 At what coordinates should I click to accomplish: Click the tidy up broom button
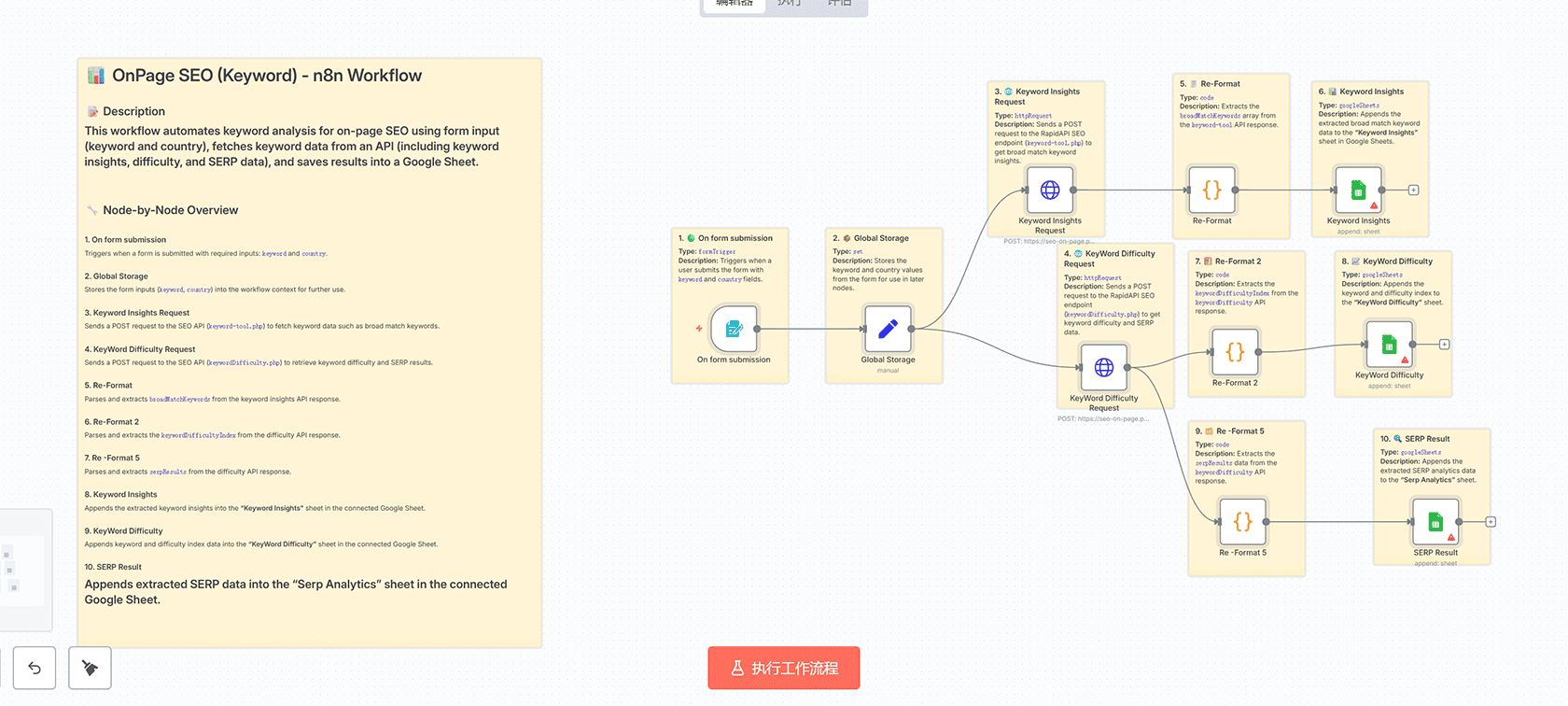click(90, 668)
